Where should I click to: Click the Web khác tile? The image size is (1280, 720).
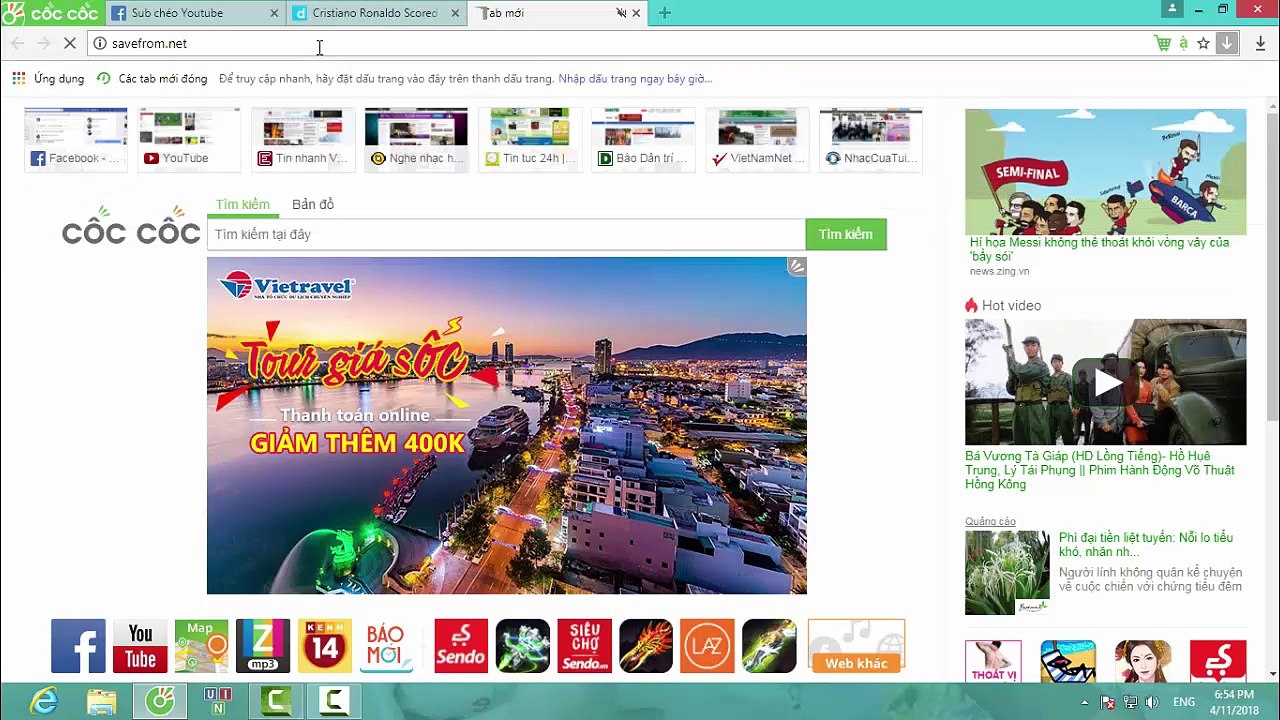(856, 646)
